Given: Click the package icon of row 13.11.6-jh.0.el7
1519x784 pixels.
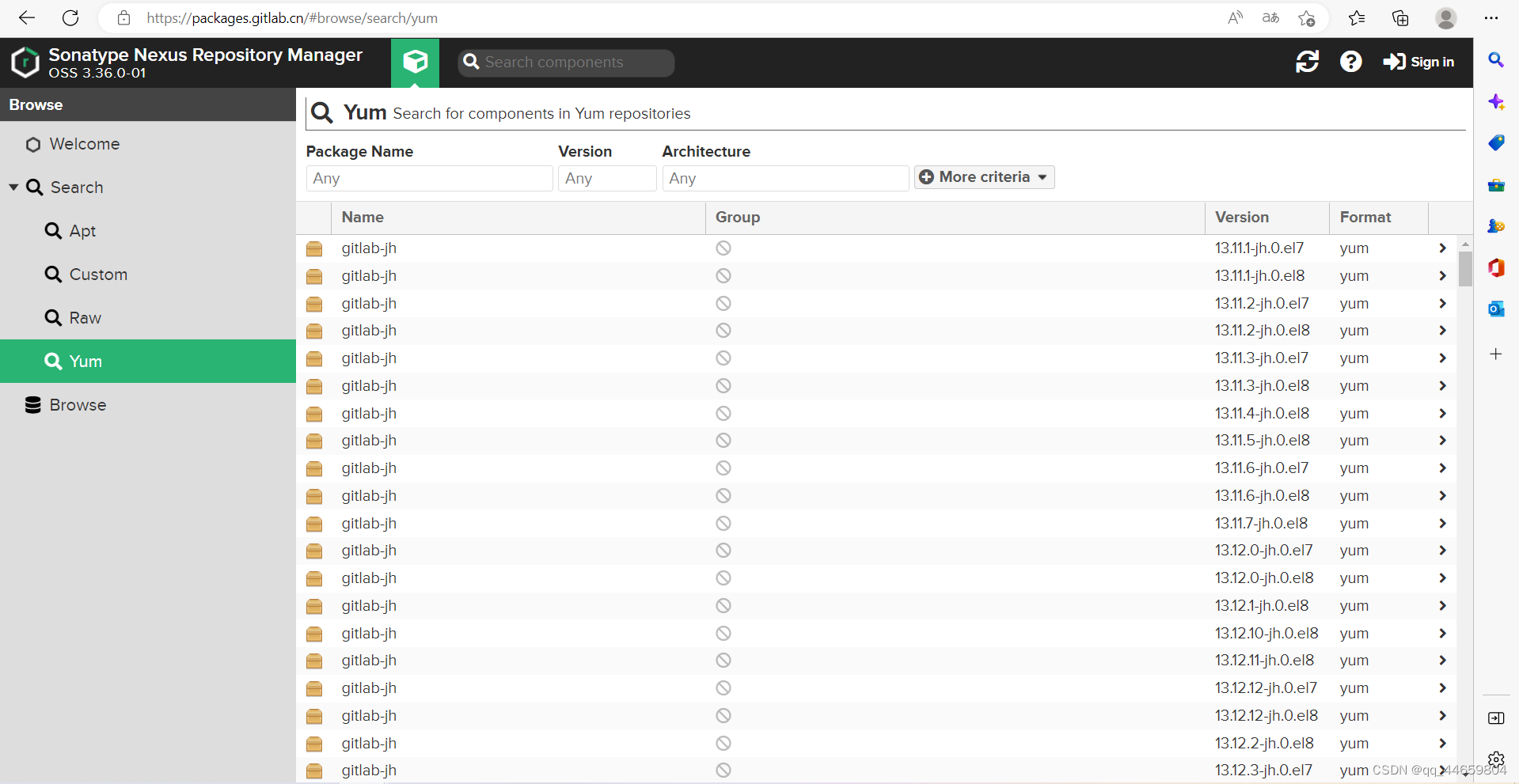Looking at the screenshot, I should 314,468.
